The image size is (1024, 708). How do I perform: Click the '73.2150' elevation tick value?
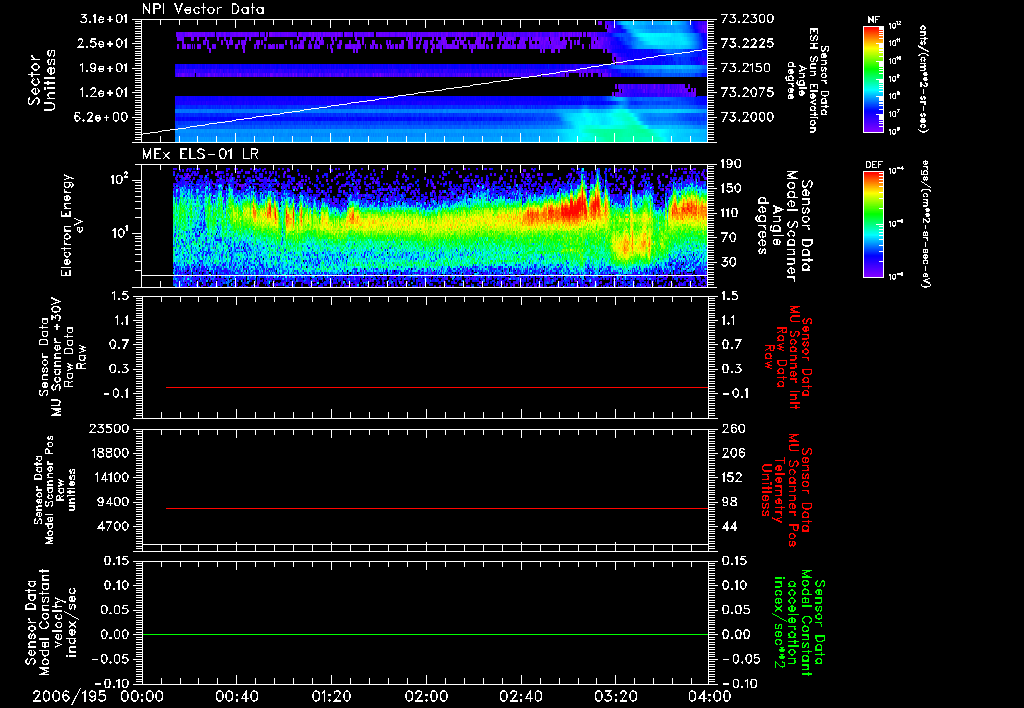pos(747,68)
